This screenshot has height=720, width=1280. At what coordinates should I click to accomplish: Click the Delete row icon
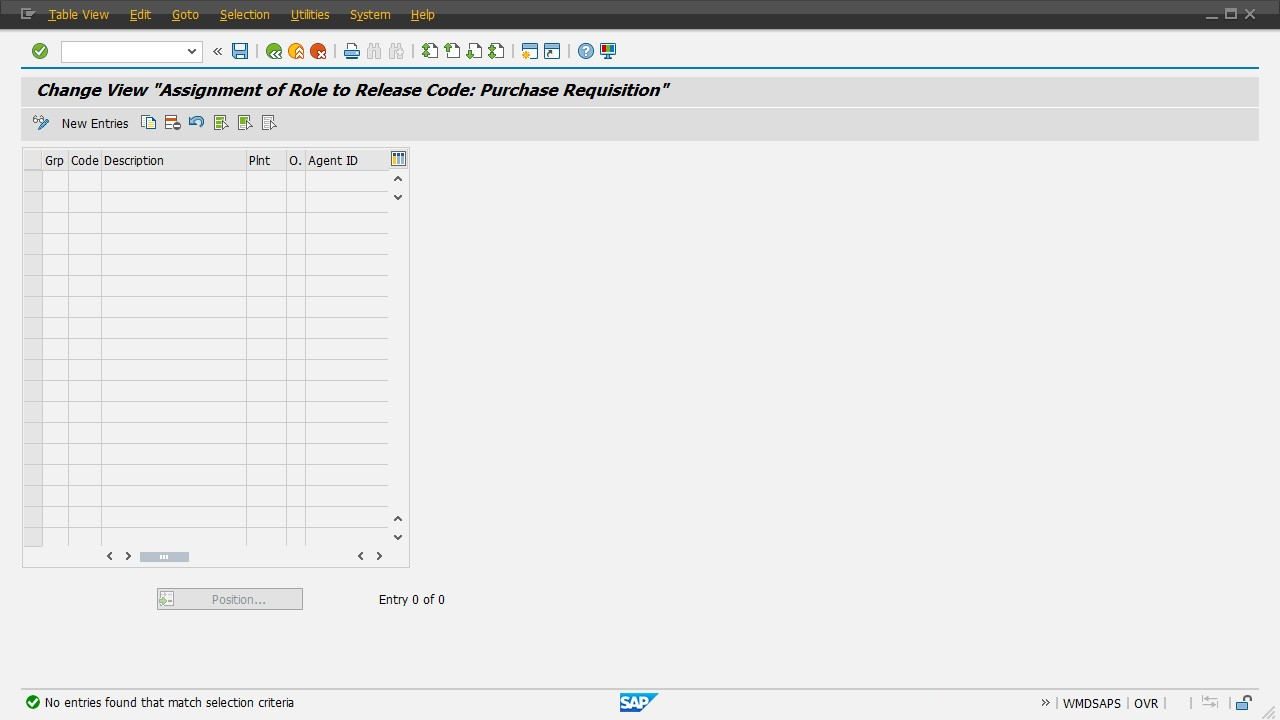pyautogui.click(x=172, y=123)
